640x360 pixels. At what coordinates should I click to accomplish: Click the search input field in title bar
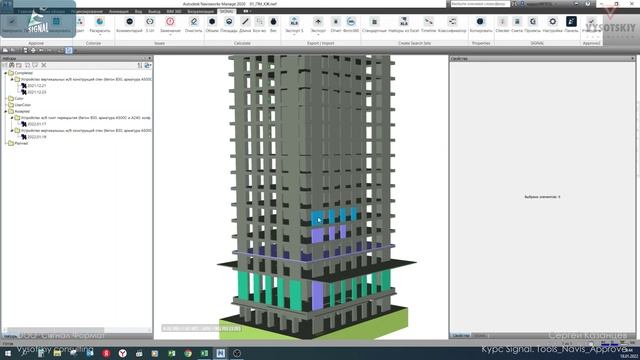coord(480,4)
